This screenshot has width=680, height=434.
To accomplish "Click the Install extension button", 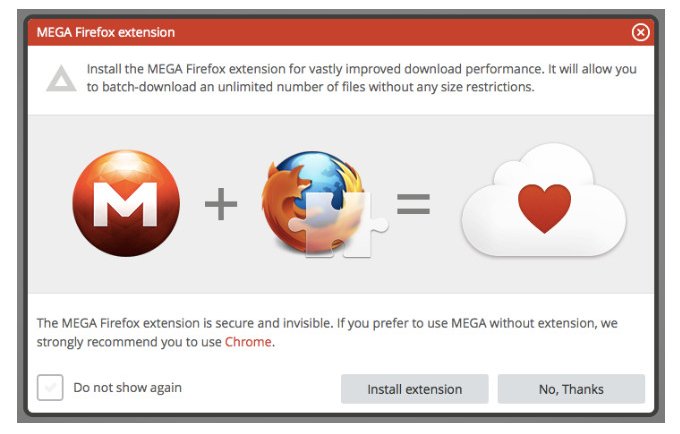I will point(415,389).
